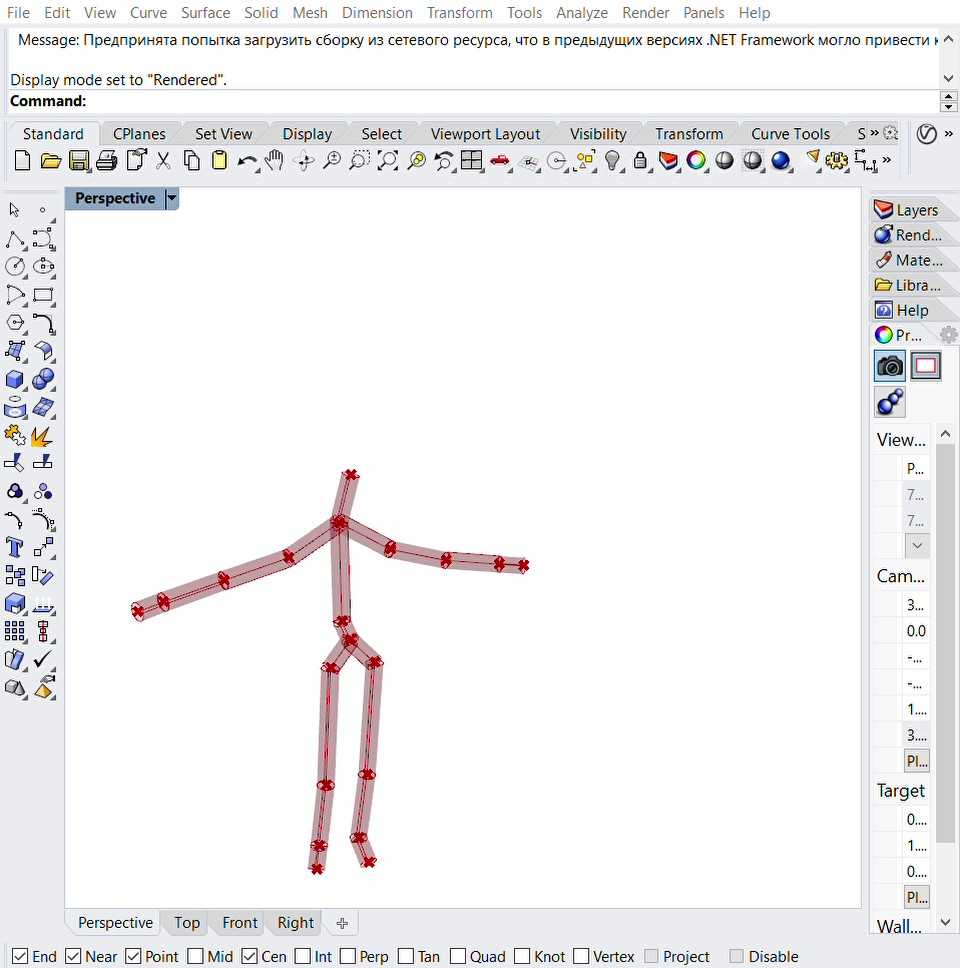Image resolution: width=960 pixels, height=968 pixels.
Task: Toggle the Perp osnap checkbox
Action: click(x=348, y=956)
